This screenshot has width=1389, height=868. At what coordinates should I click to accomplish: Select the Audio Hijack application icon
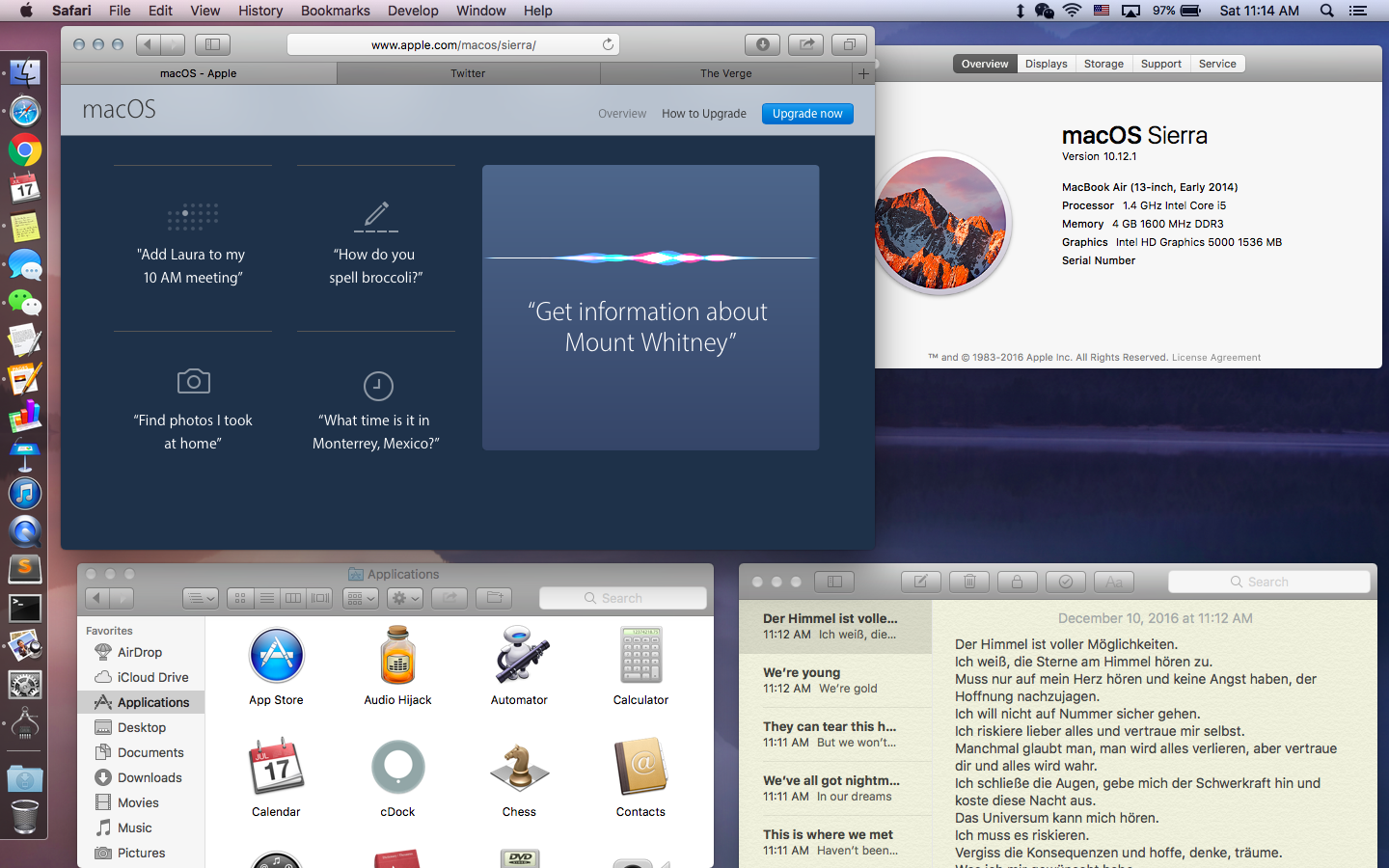click(397, 656)
